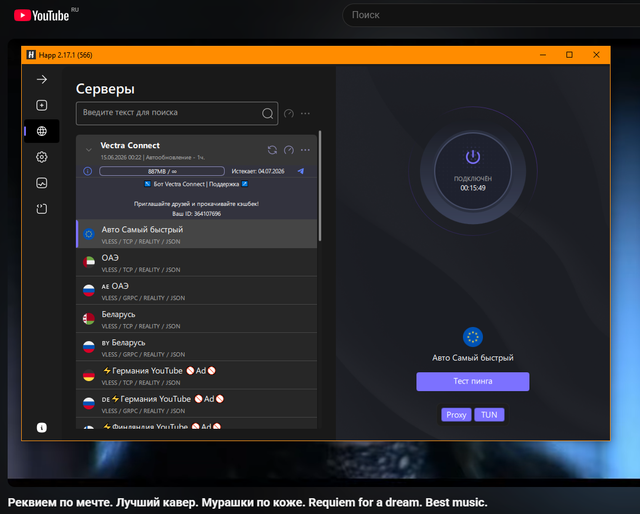The height and width of the screenshot is (514, 640).
Task: Minimize the Happ window
Action: (x=543, y=55)
